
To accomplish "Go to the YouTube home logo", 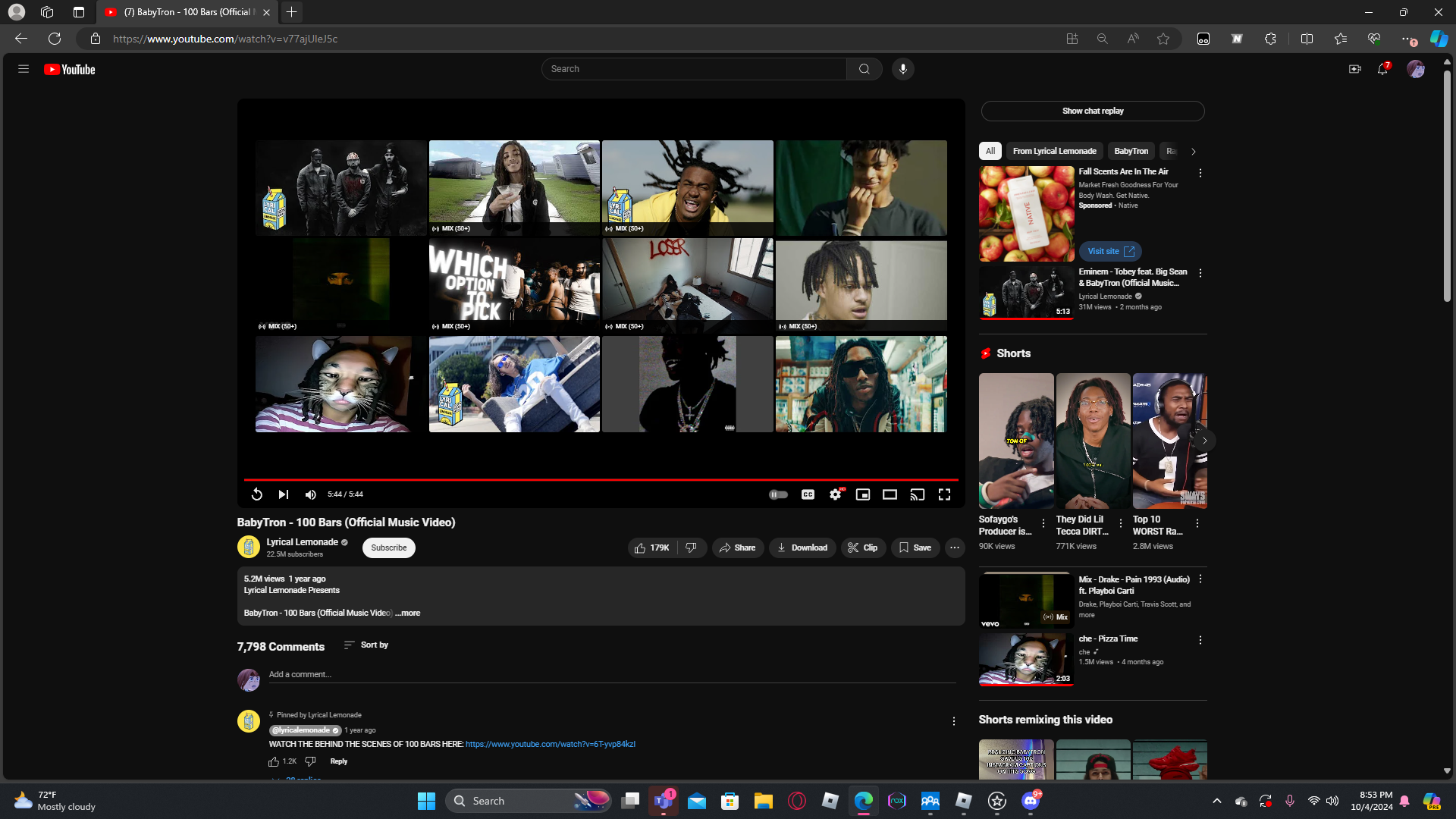I will coord(70,69).
